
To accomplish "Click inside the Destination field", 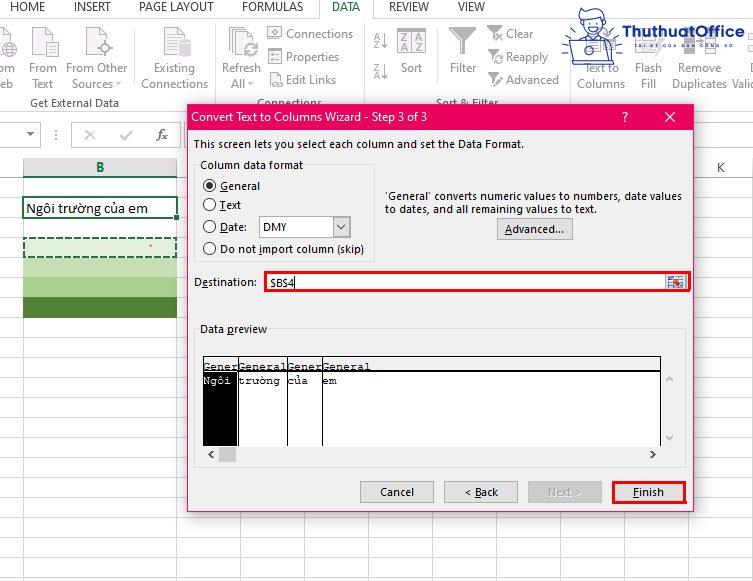I will point(465,282).
